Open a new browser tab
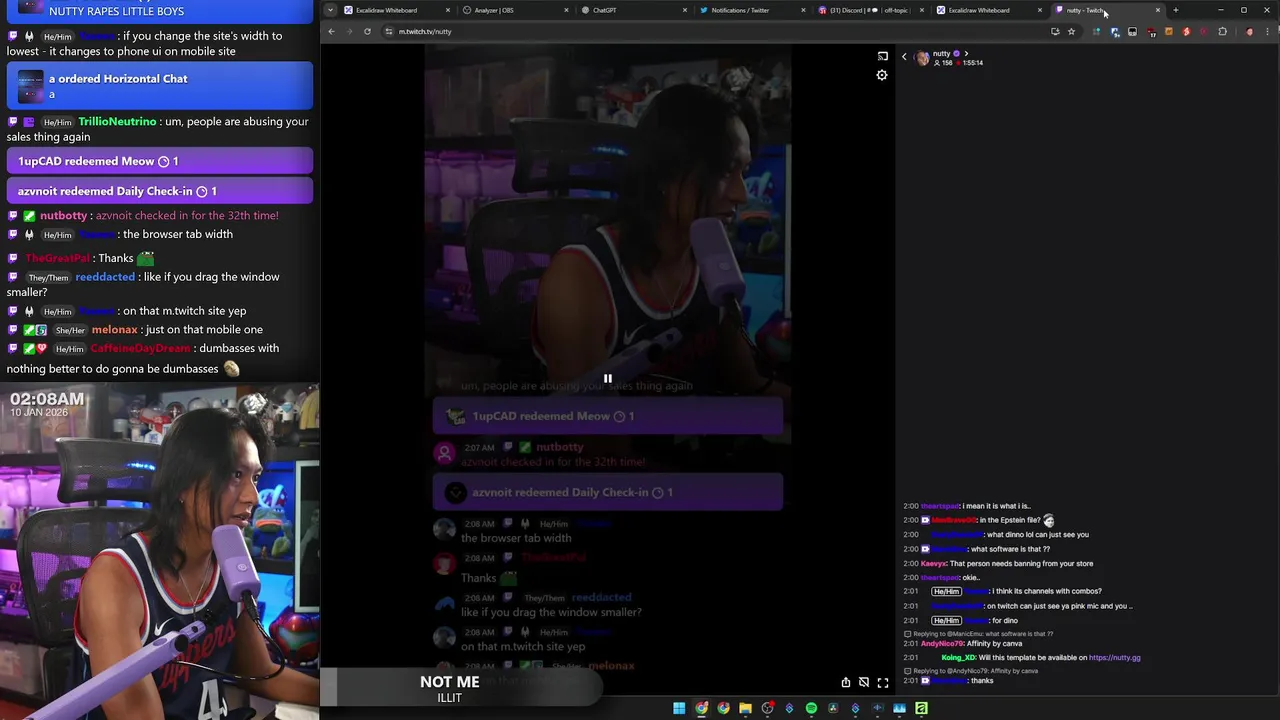The height and width of the screenshot is (720, 1280). (x=1175, y=10)
